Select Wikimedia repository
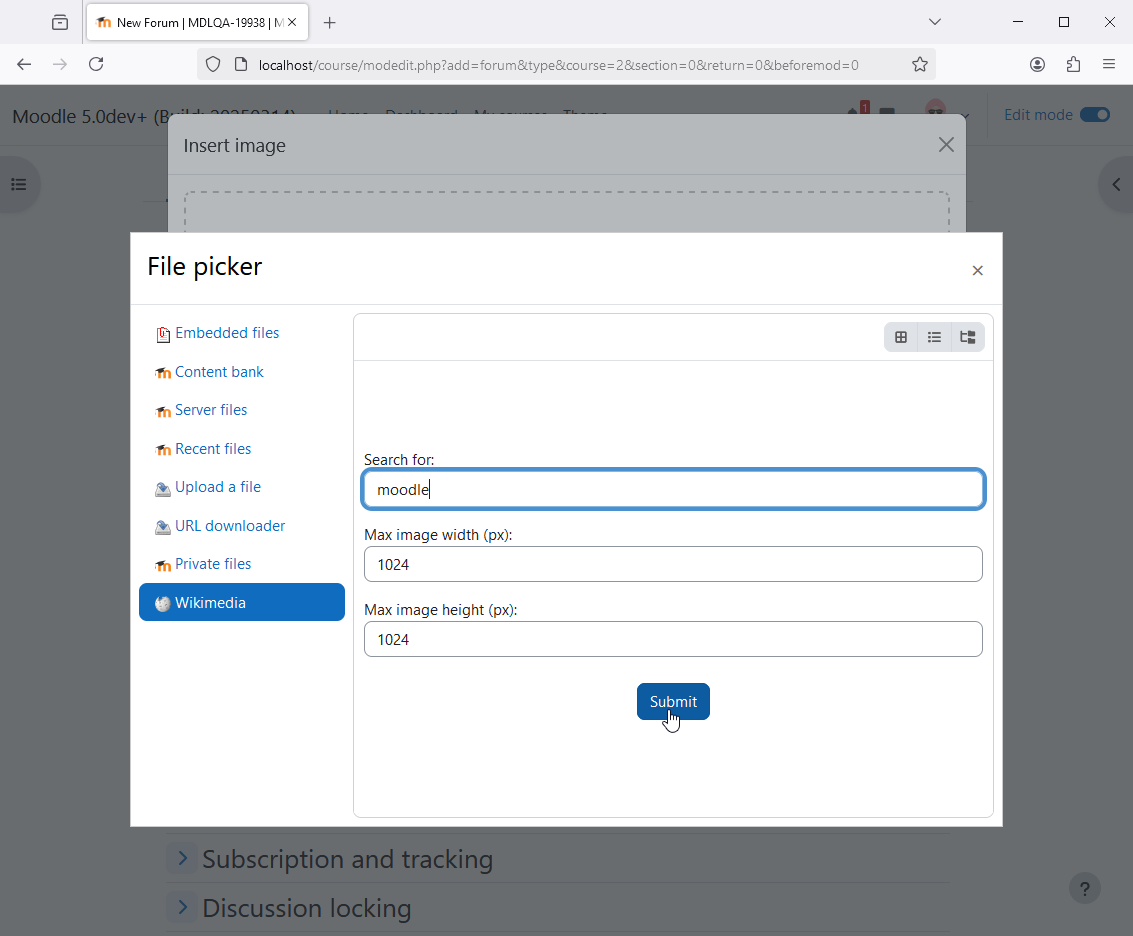 (x=241, y=602)
